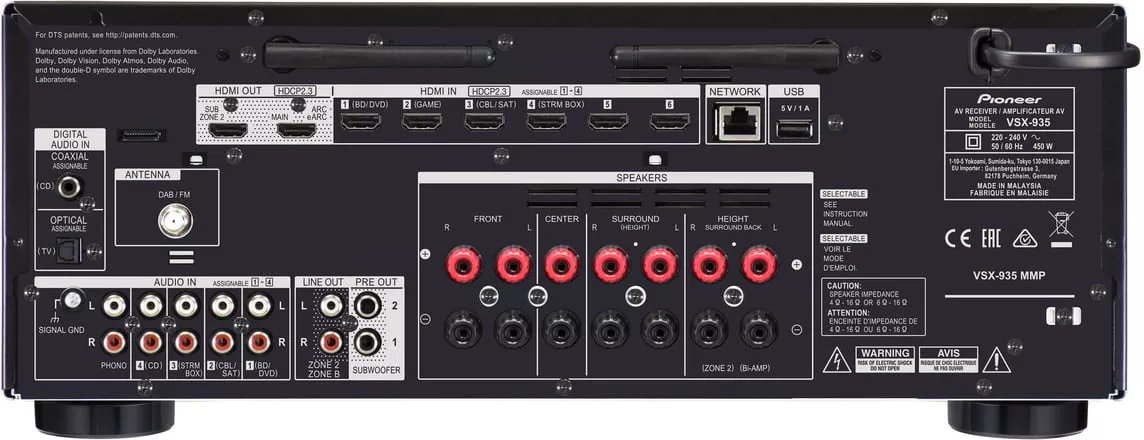The height and width of the screenshot is (440, 1144).
Task: Click HDMI IN 4 (STRM BOX) port
Action: click(x=546, y=122)
